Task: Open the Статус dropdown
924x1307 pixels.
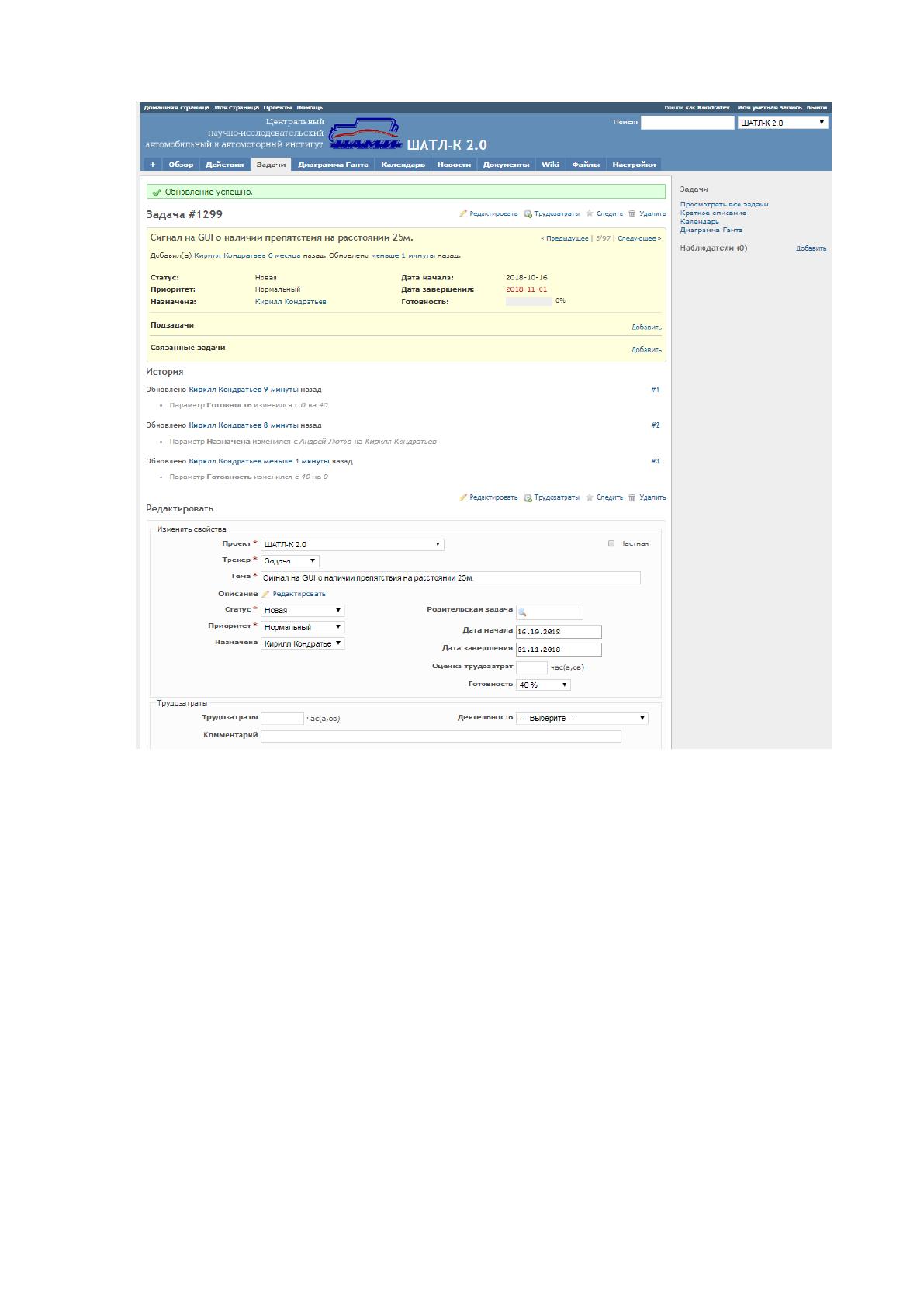Action: 303,611
